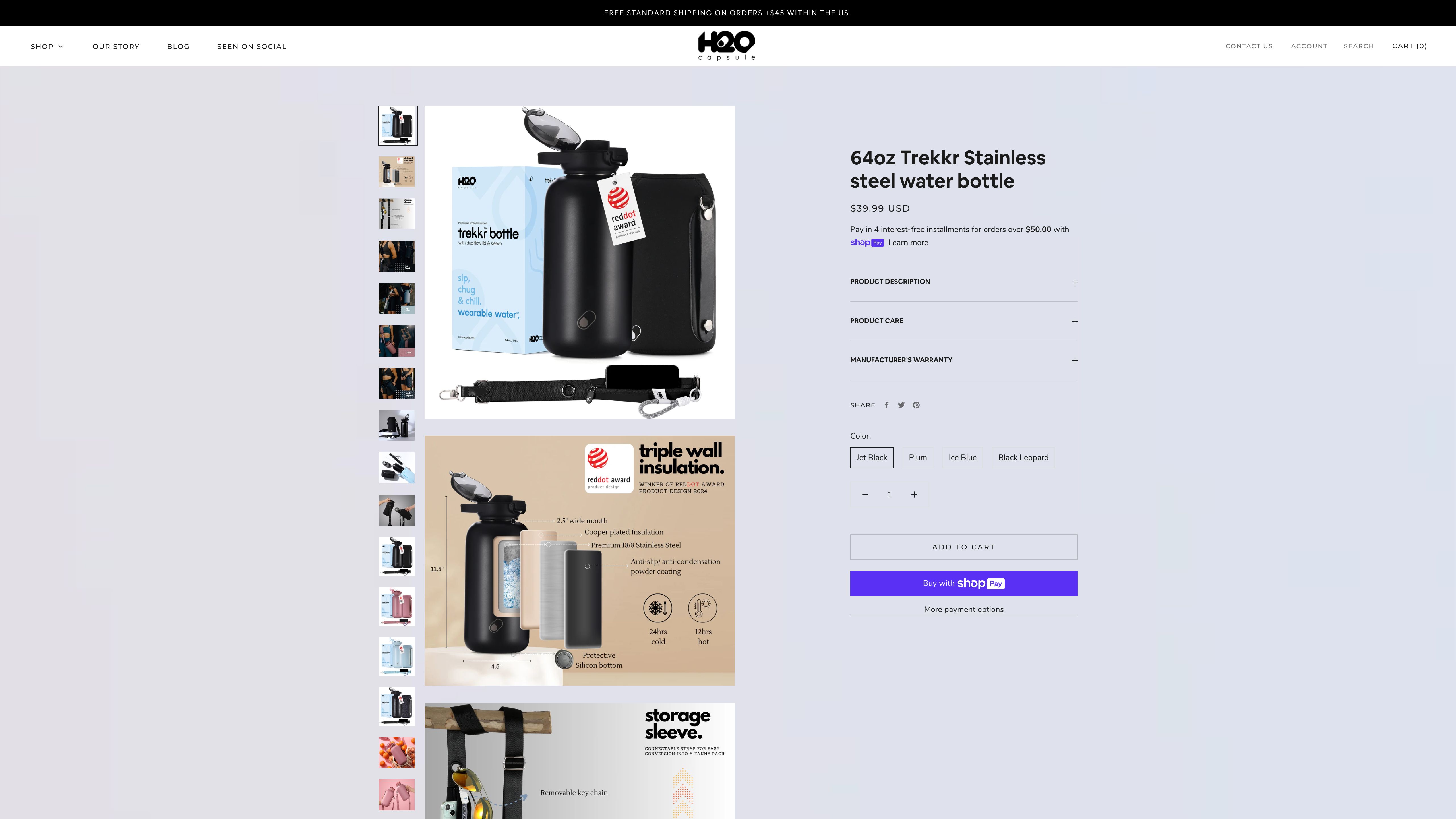Select the Plum color option
The image size is (1456, 819).
point(918,457)
